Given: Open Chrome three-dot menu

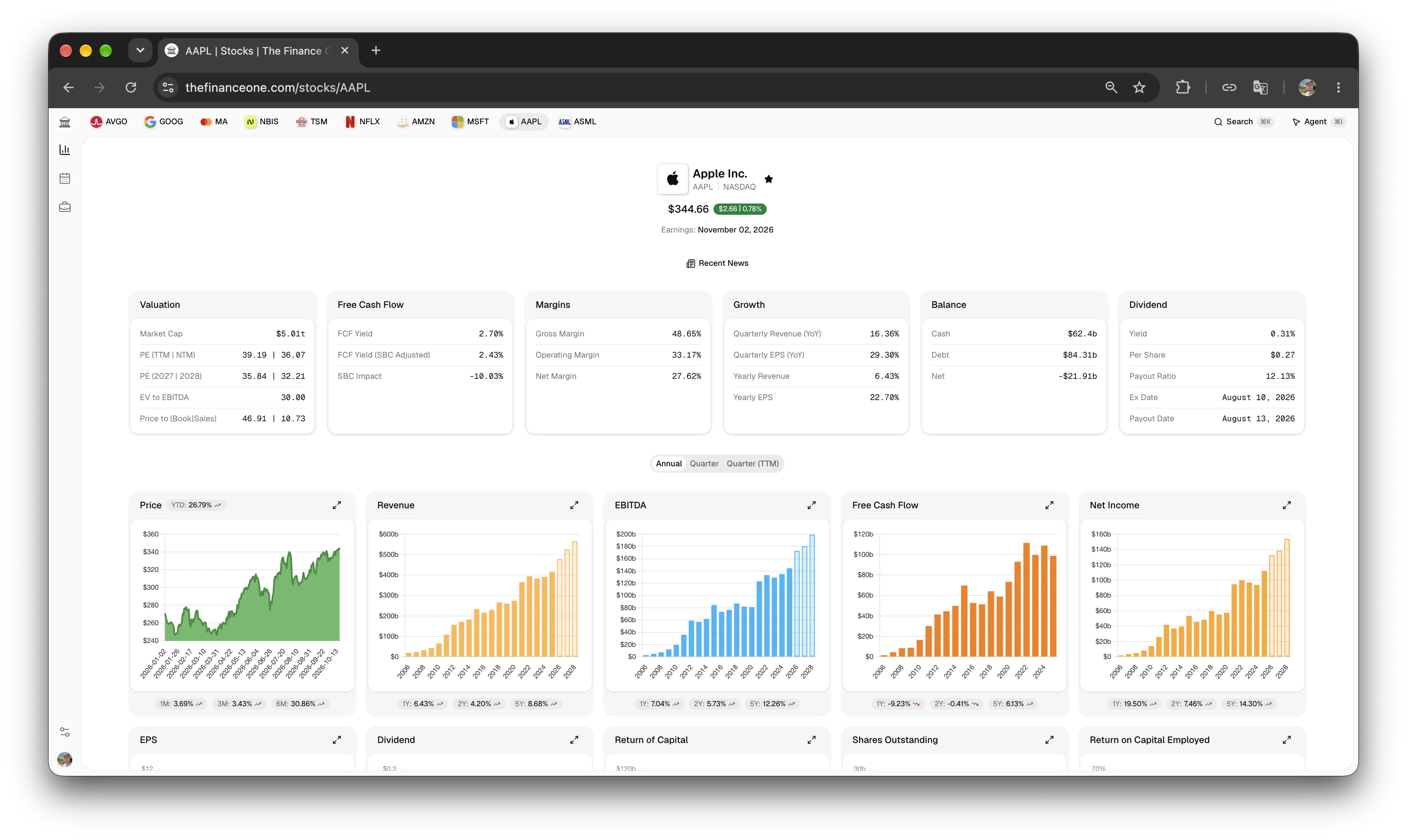Looking at the screenshot, I should 1339,87.
